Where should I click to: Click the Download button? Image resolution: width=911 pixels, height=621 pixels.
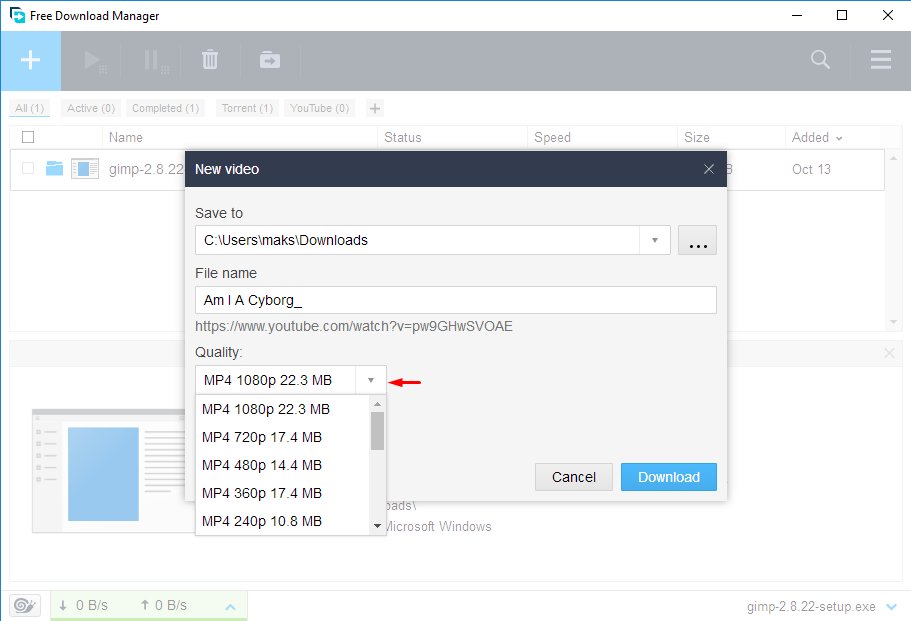pyautogui.click(x=669, y=477)
